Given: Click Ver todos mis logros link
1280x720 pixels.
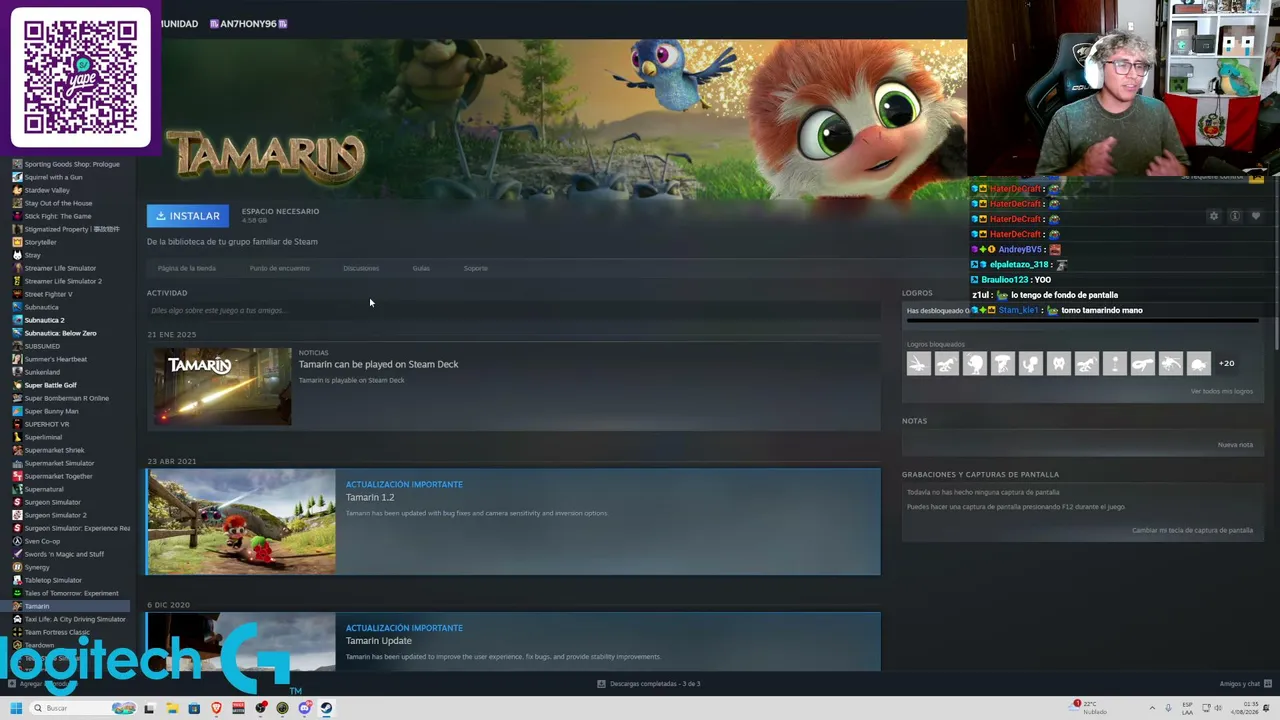Looking at the screenshot, I should (1221, 391).
